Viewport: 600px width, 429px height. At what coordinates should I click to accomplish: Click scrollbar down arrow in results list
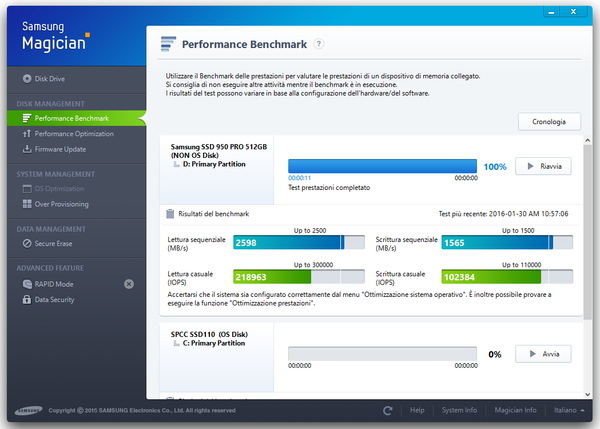pos(587,394)
